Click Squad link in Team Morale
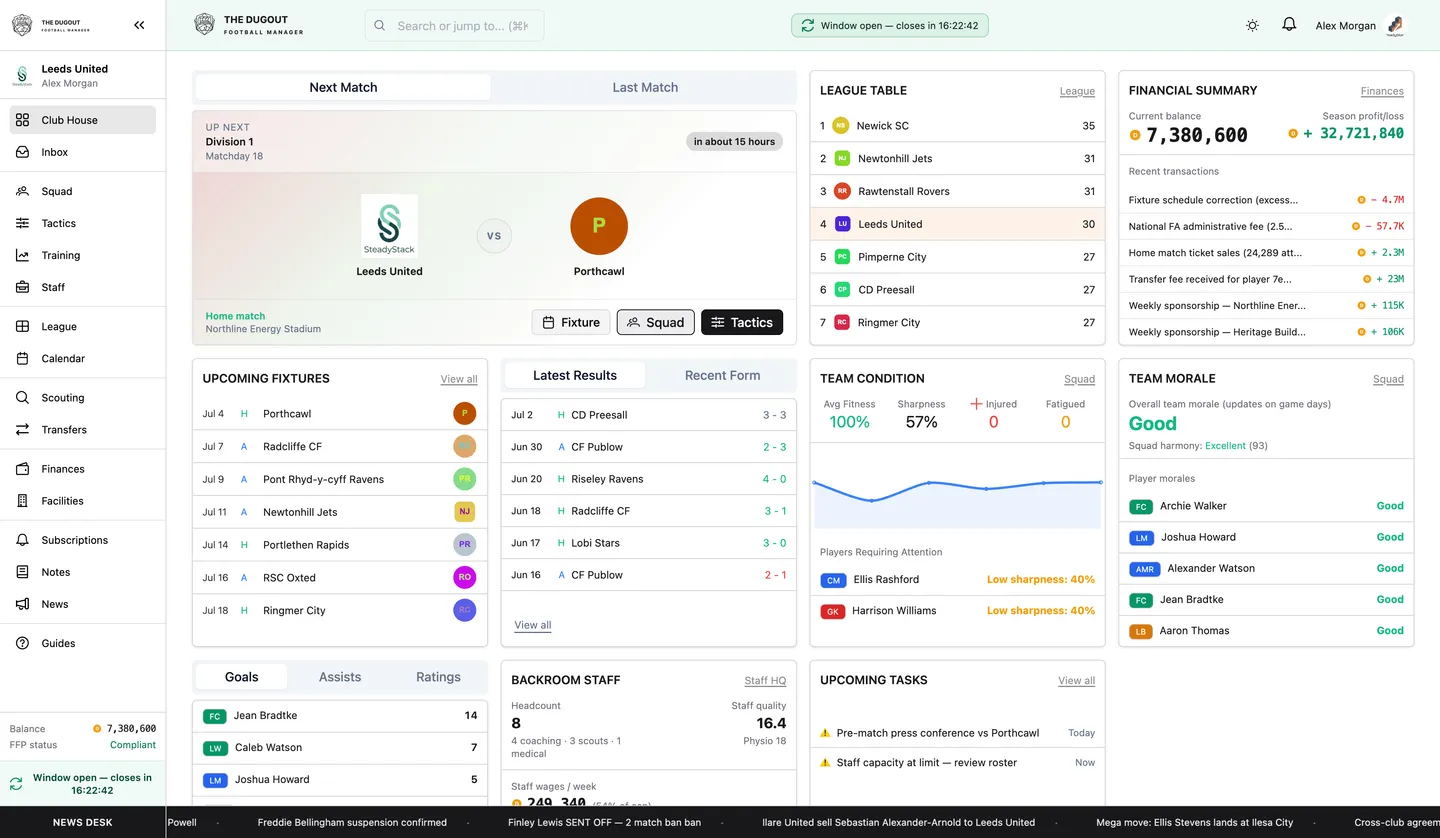The width and height of the screenshot is (1440, 838). [x=1388, y=379]
